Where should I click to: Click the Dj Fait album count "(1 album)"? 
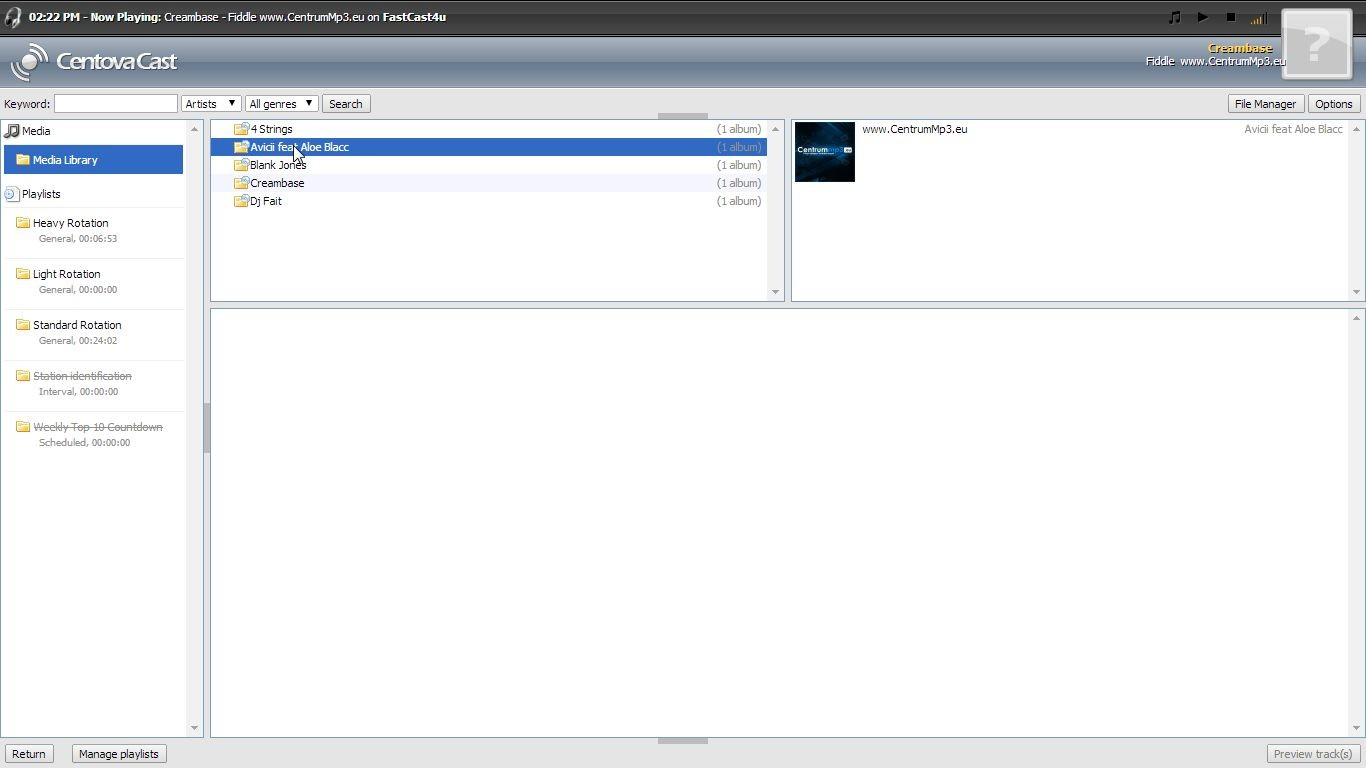(x=739, y=201)
